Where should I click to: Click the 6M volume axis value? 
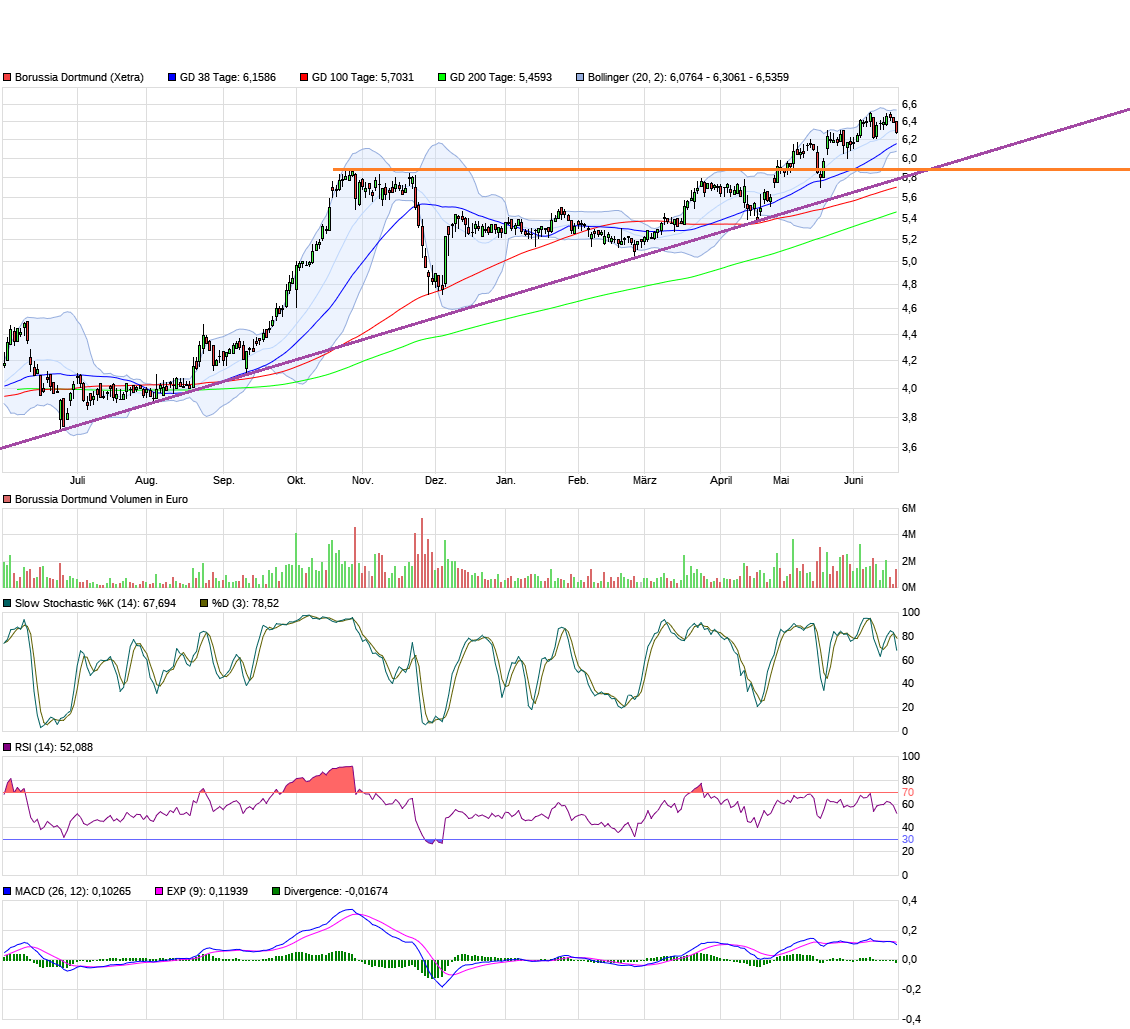909,509
